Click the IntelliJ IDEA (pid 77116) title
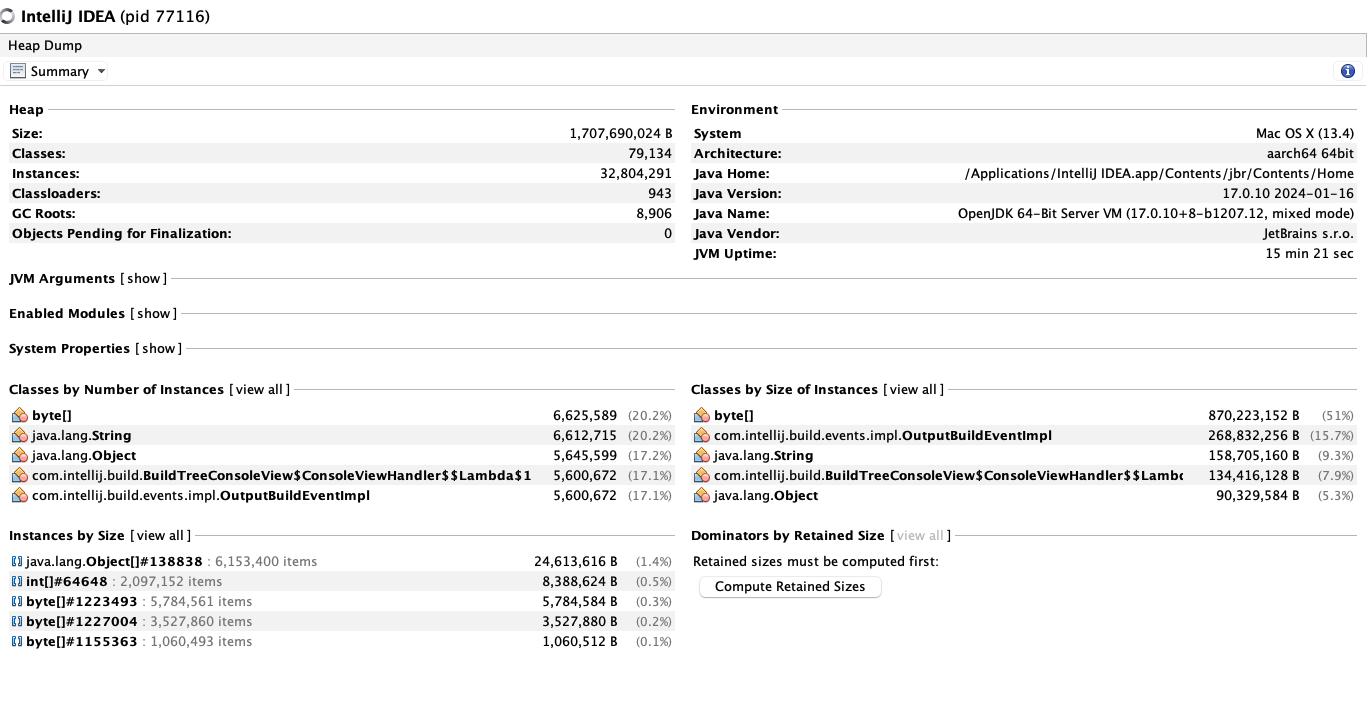Image resolution: width=1368 pixels, height=725 pixels. [115, 17]
